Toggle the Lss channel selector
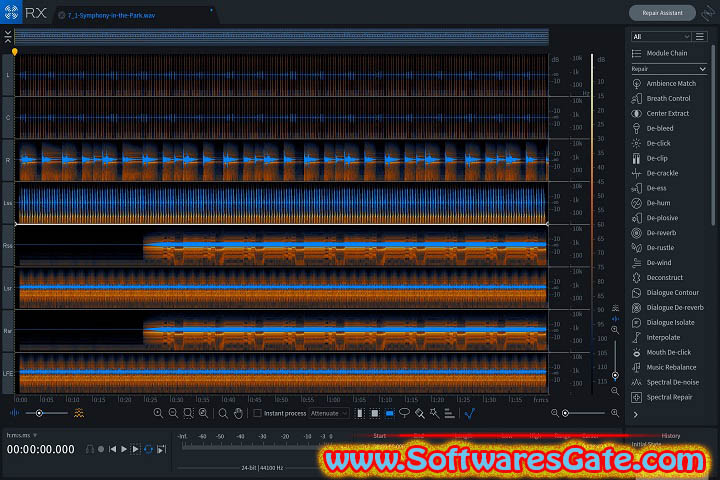The width and height of the screenshot is (720, 480). point(8,203)
